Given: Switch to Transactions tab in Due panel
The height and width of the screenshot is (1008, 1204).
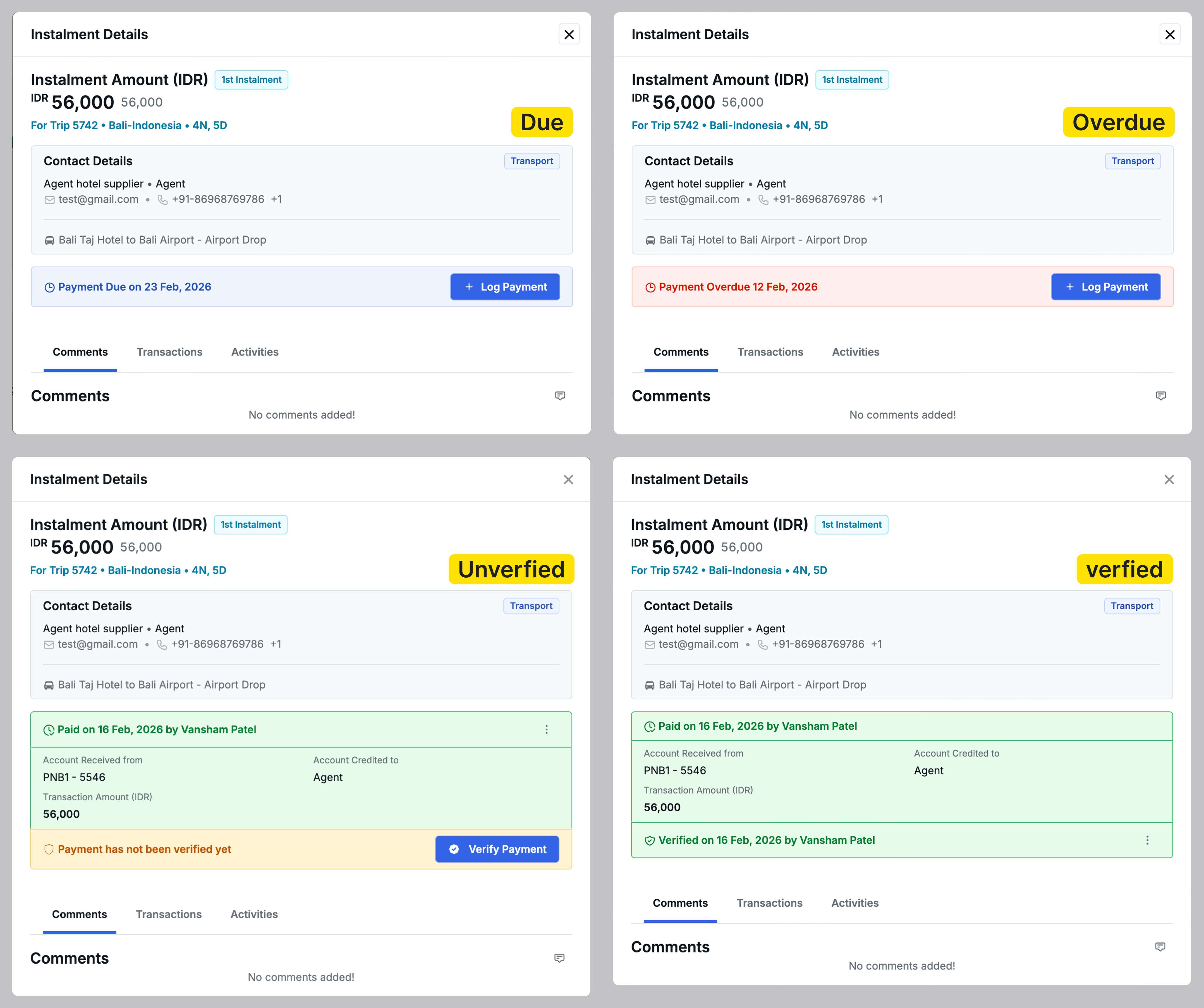Looking at the screenshot, I should pos(169,352).
